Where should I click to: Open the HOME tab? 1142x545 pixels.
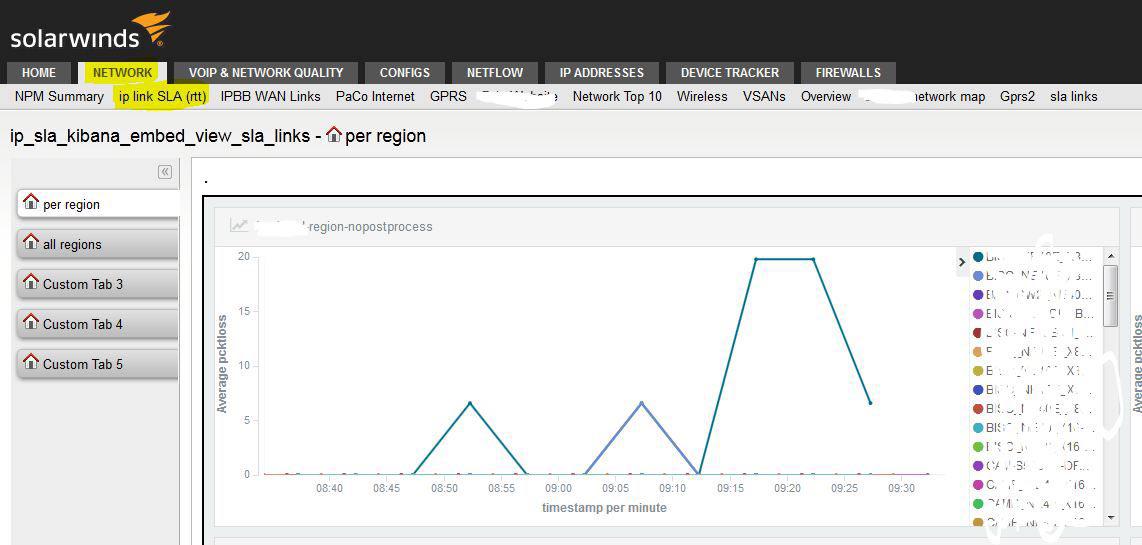pyautogui.click(x=39, y=73)
